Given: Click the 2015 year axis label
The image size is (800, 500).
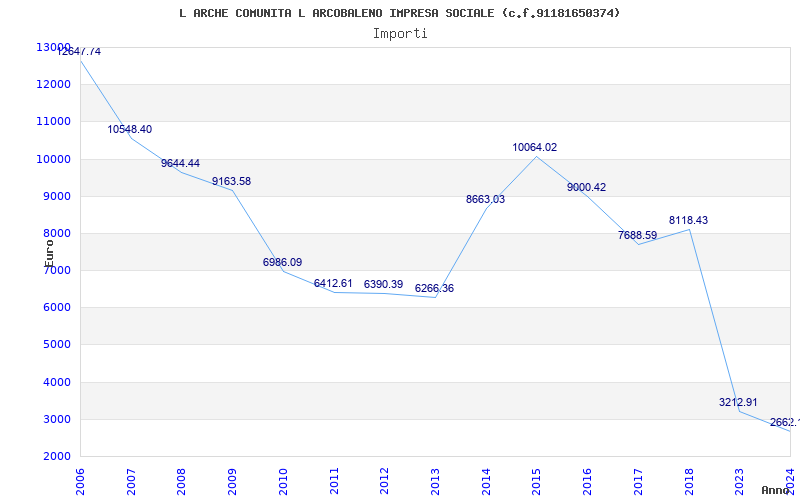Looking at the screenshot, I should [537, 481].
